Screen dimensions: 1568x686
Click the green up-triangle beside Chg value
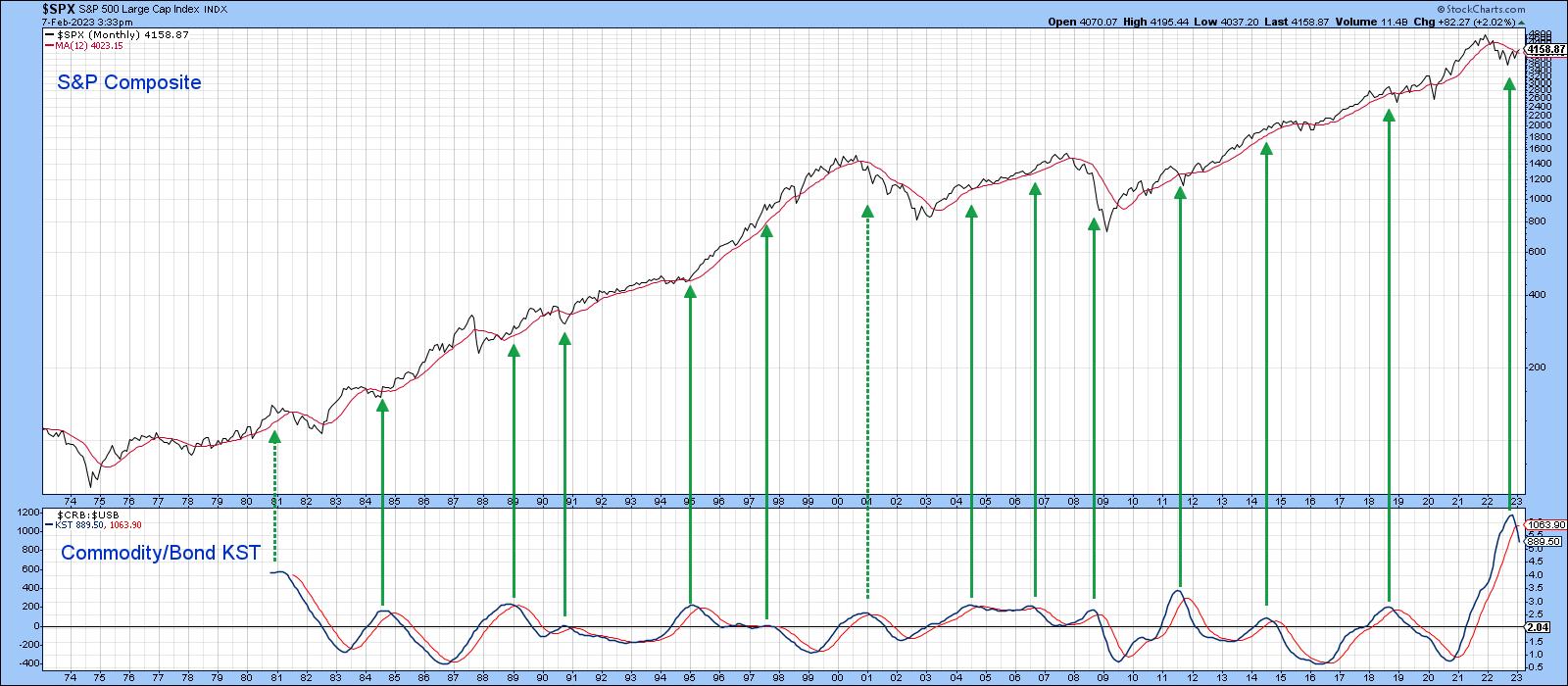[x=1520, y=22]
